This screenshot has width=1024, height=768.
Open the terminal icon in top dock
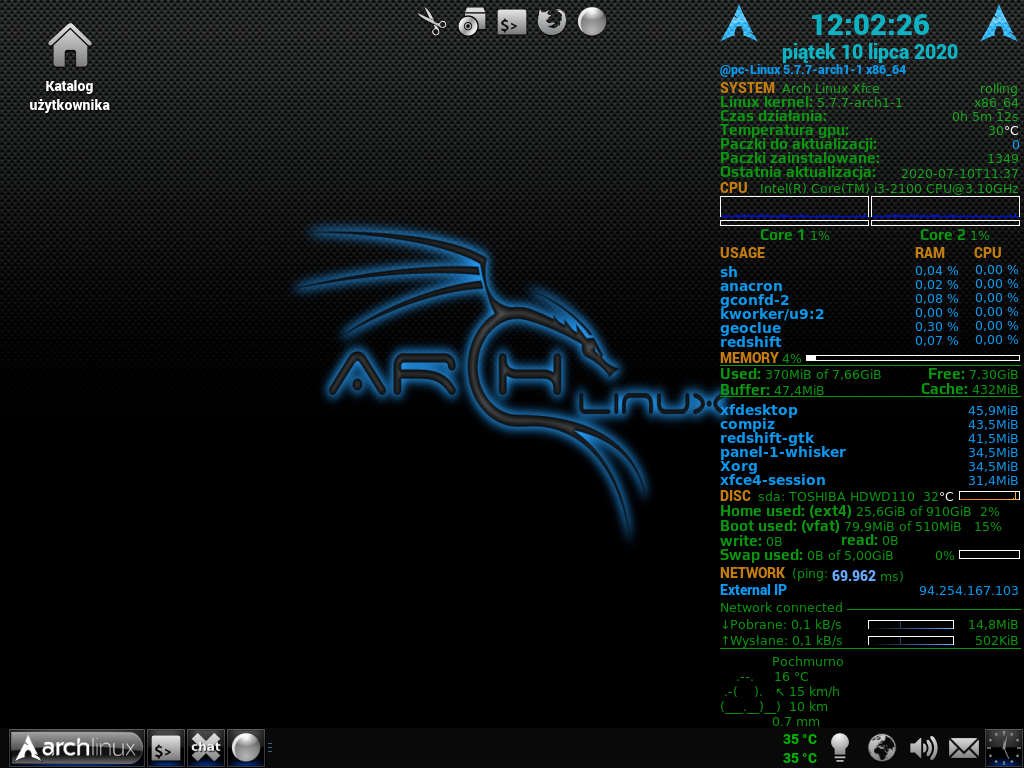(x=511, y=22)
